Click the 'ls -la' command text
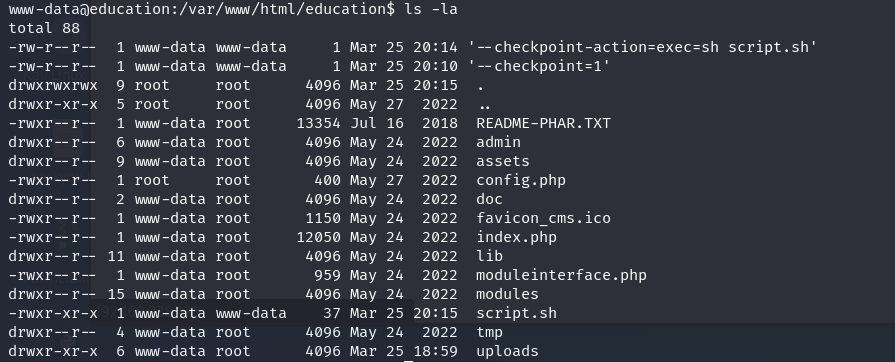 tap(431, 9)
